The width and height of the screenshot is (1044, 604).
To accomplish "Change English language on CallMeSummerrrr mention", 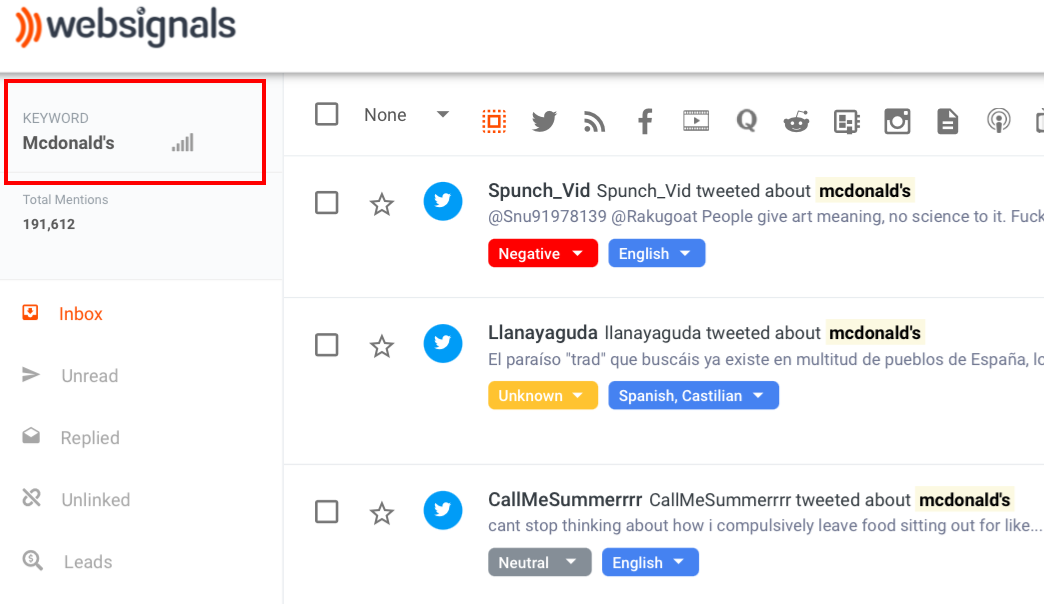I will [x=650, y=562].
